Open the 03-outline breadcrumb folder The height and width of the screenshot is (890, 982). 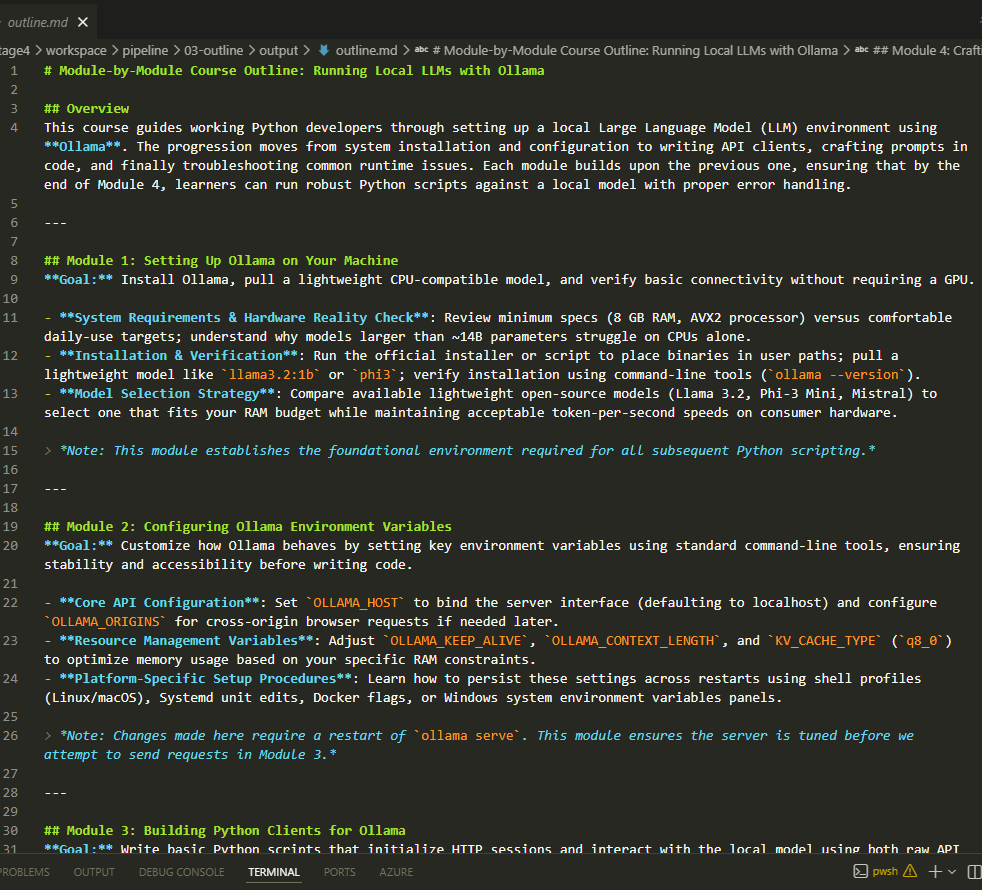[x=213, y=50]
